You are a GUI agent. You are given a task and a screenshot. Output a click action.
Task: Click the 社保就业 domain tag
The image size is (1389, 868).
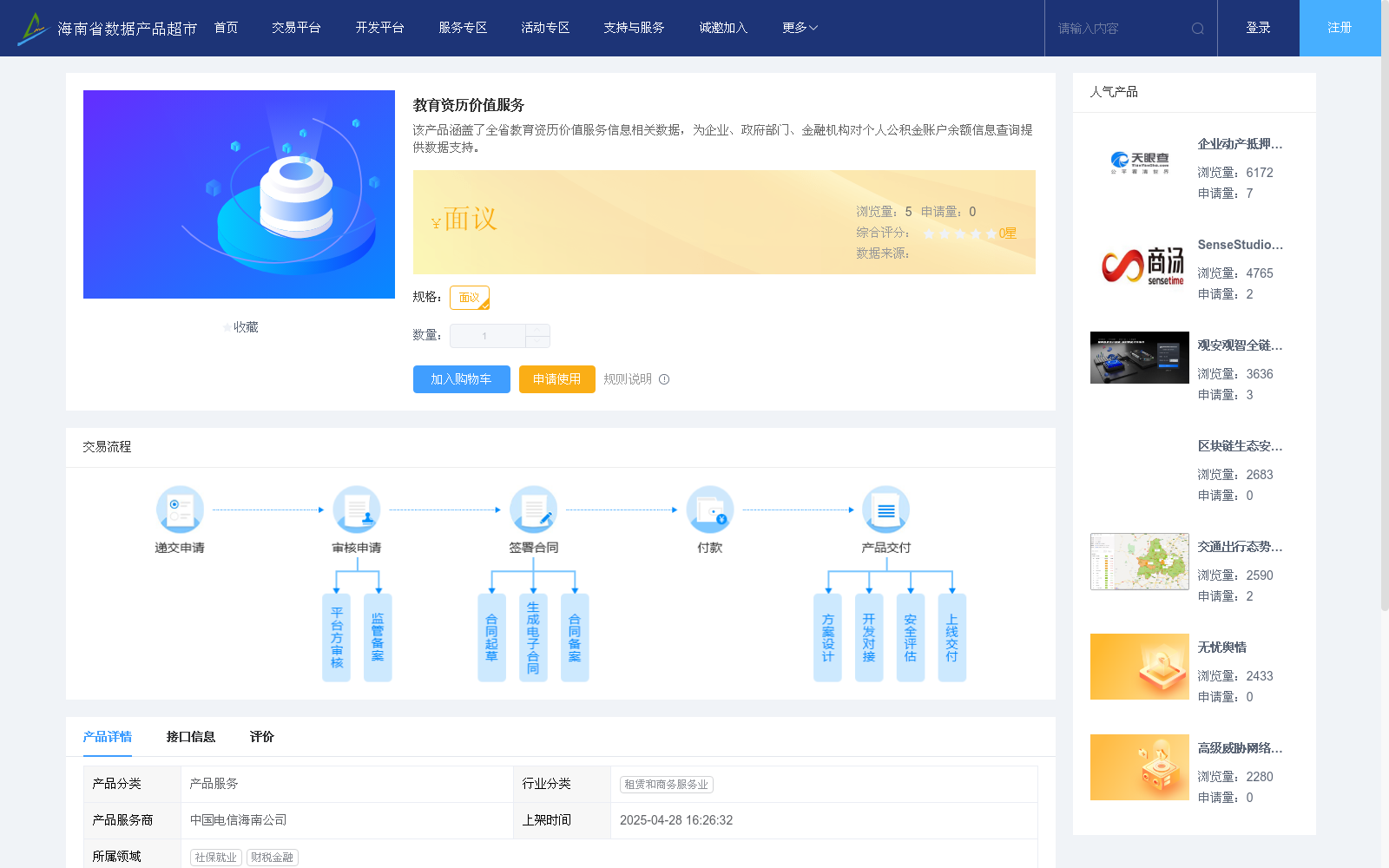[216, 858]
